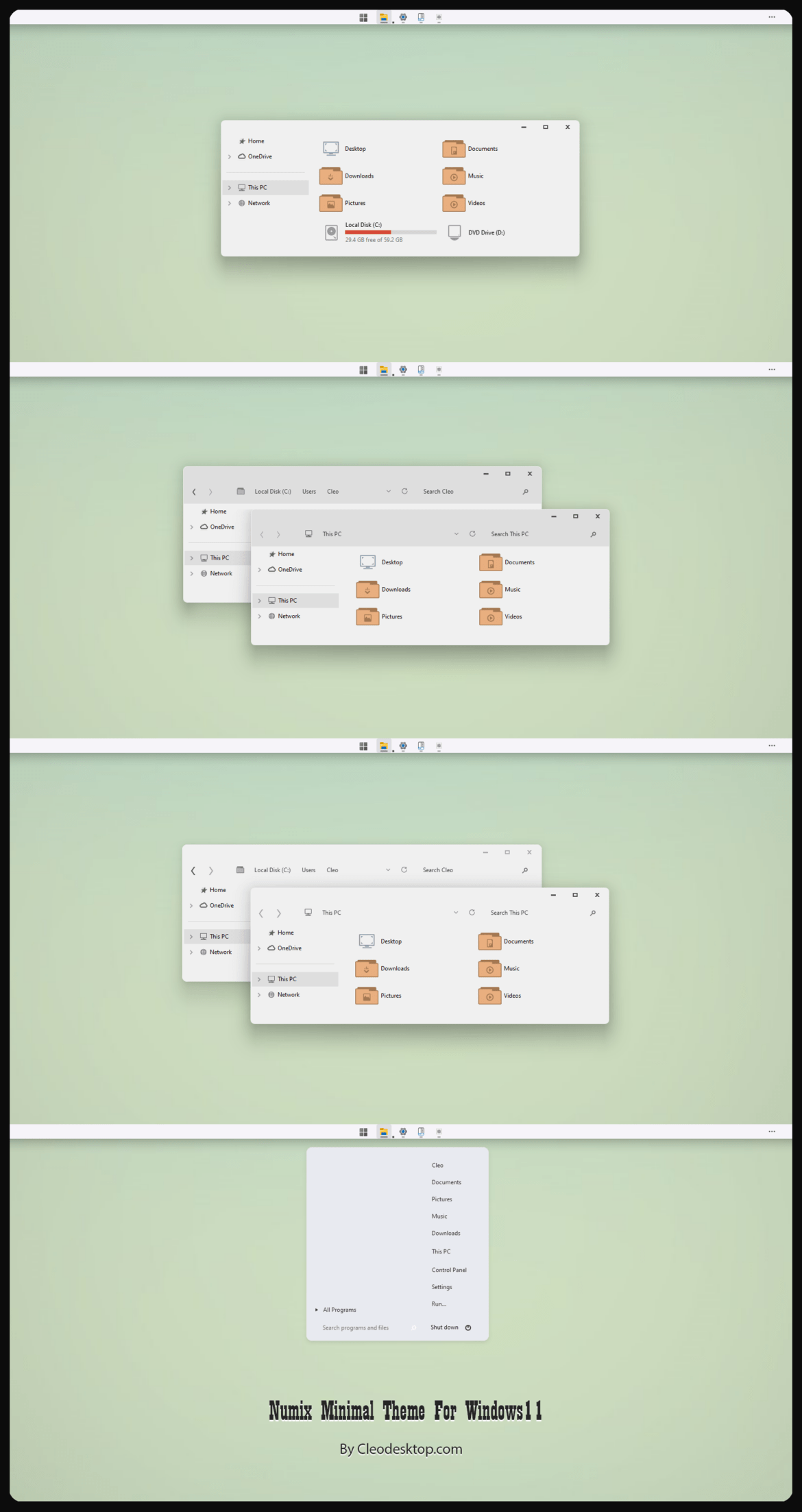The height and width of the screenshot is (1512, 802).
Task: Click Start button on taskbar directly above start menu
Action: tap(363, 1132)
